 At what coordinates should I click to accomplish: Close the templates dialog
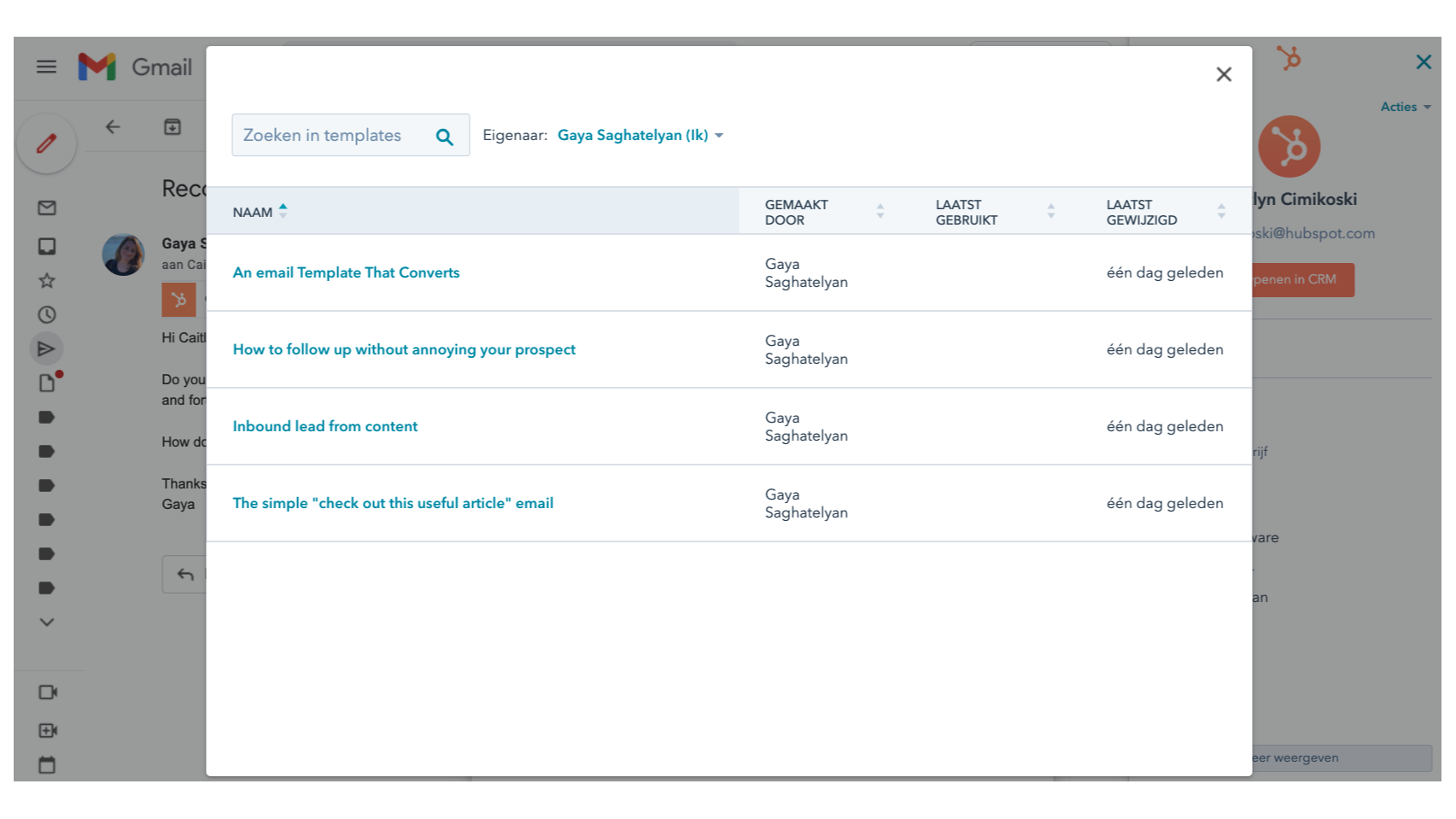pos(1224,74)
